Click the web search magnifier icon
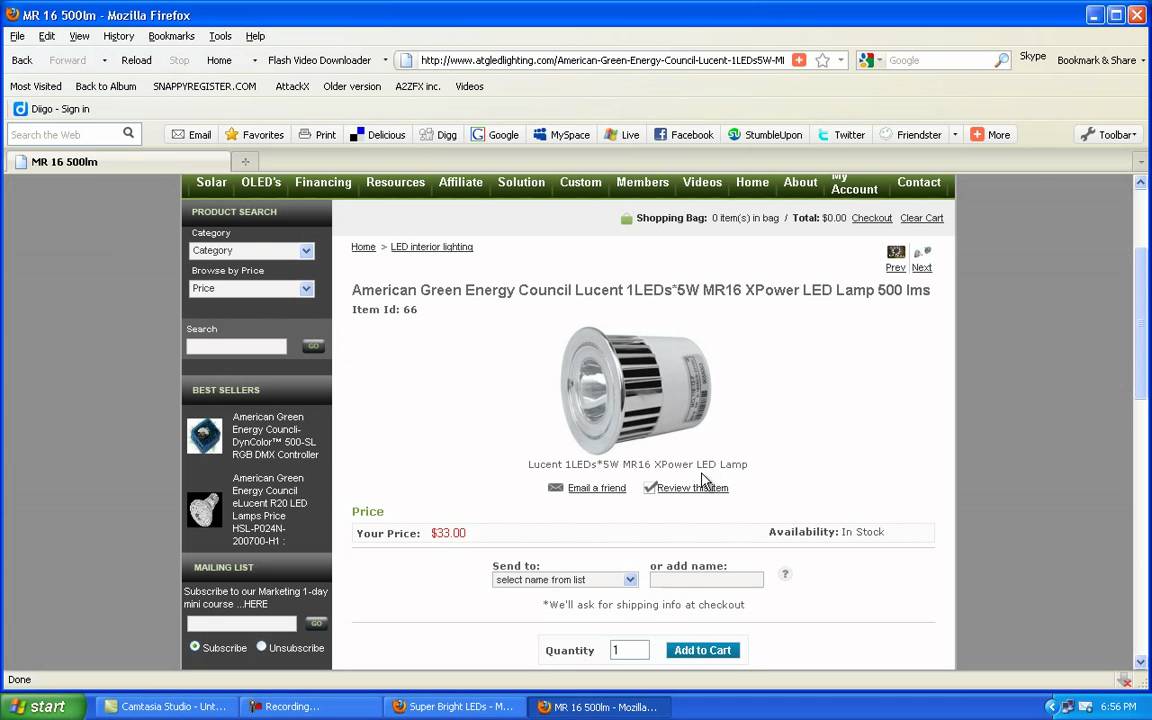This screenshot has height=720, width=1152. click(x=129, y=133)
